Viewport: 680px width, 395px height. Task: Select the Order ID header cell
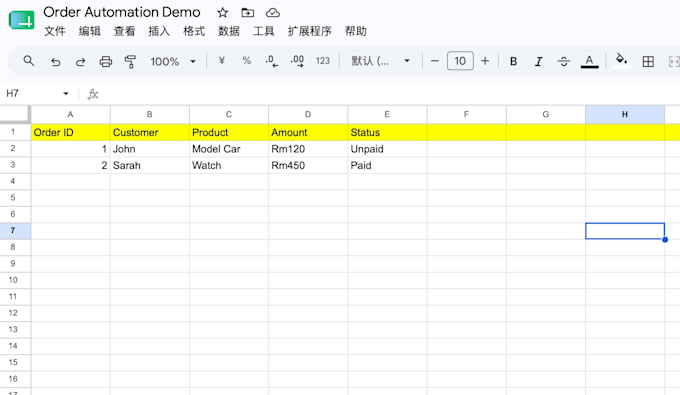70,132
